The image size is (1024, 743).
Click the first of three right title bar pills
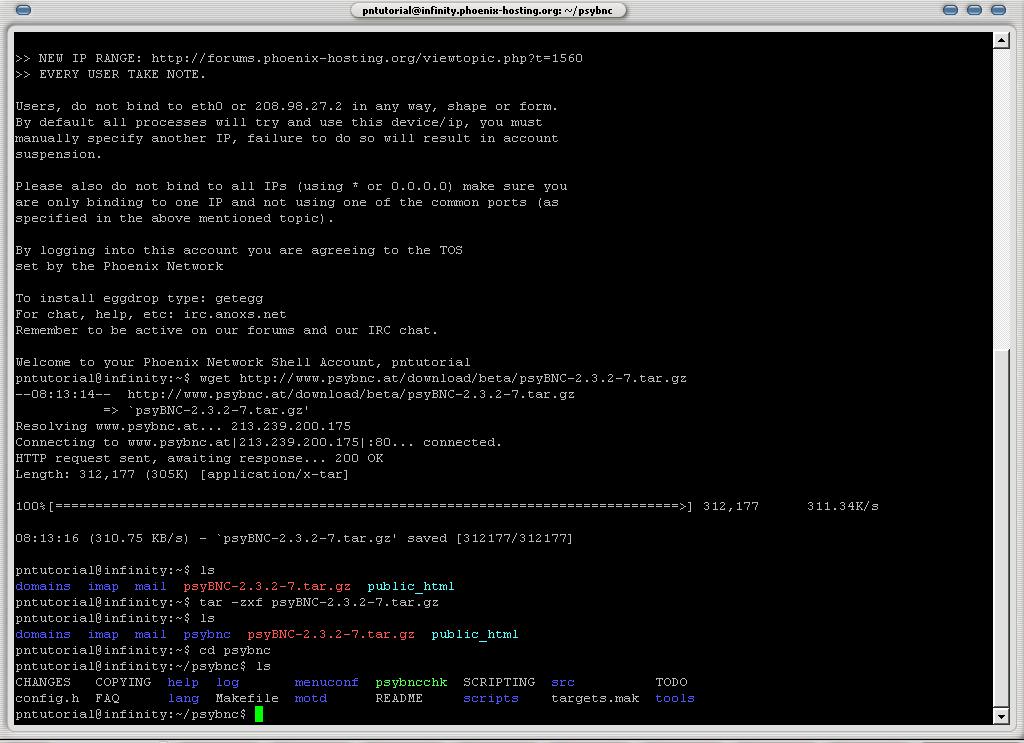tap(950, 10)
